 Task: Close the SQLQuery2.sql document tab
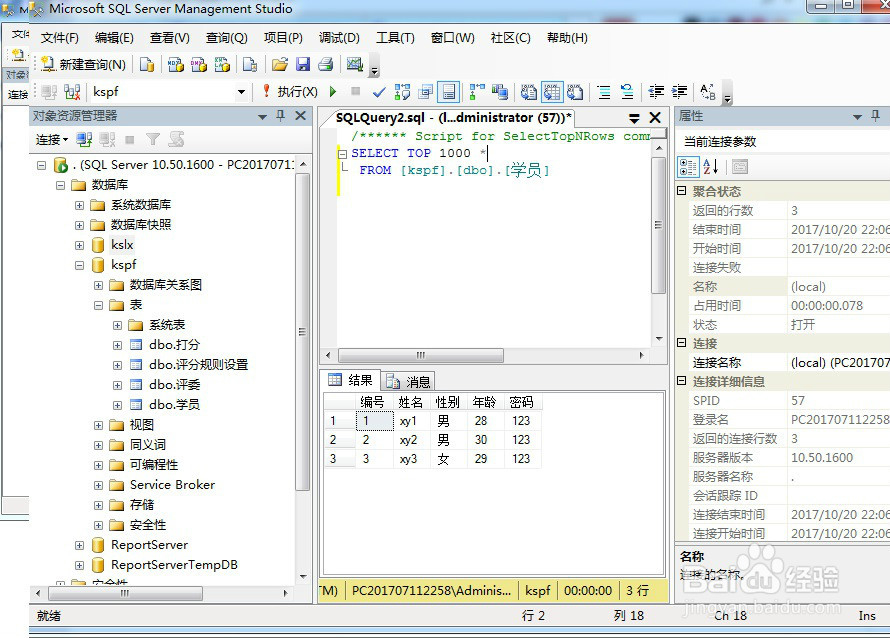(655, 117)
